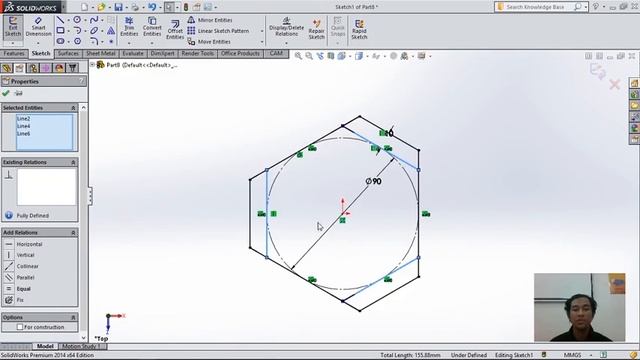Viewport: 640px width, 360px height.
Task: Select Line2 in Selected Entities
Action: tap(23, 119)
